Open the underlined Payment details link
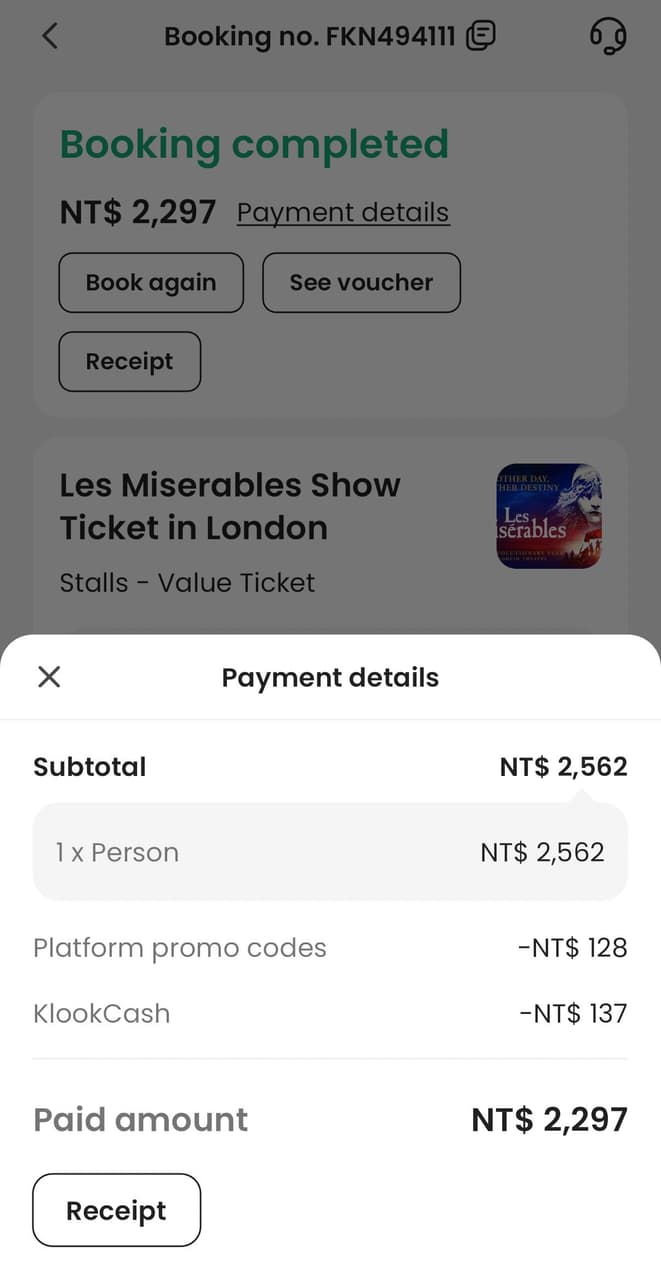 tap(343, 213)
